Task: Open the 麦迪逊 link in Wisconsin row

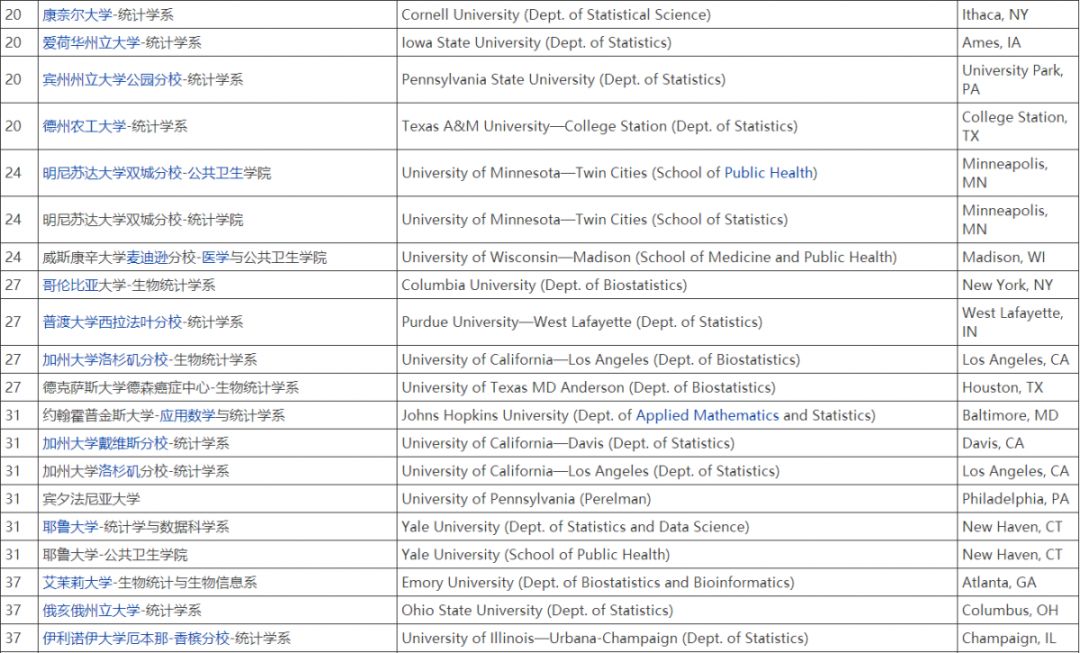Action: pyautogui.click(x=147, y=258)
